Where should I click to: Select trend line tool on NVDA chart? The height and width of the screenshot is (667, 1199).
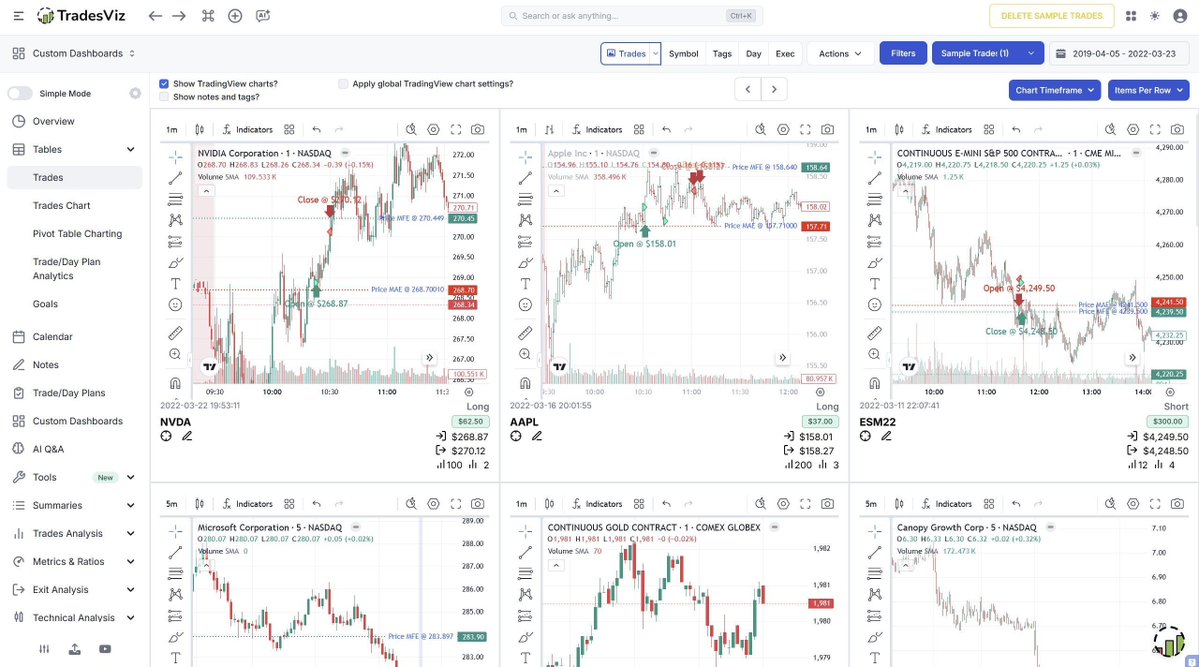(x=175, y=177)
